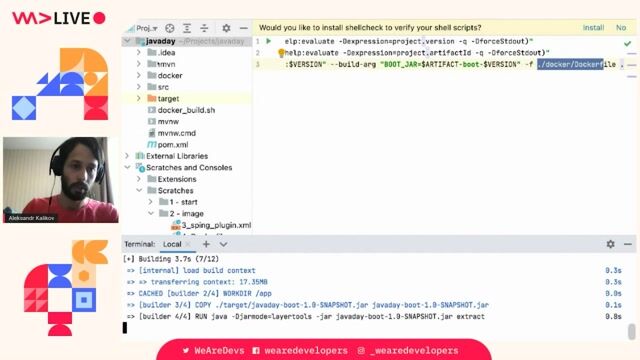
Task: Click the docker_build.sh file icon
Action: pos(152,110)
